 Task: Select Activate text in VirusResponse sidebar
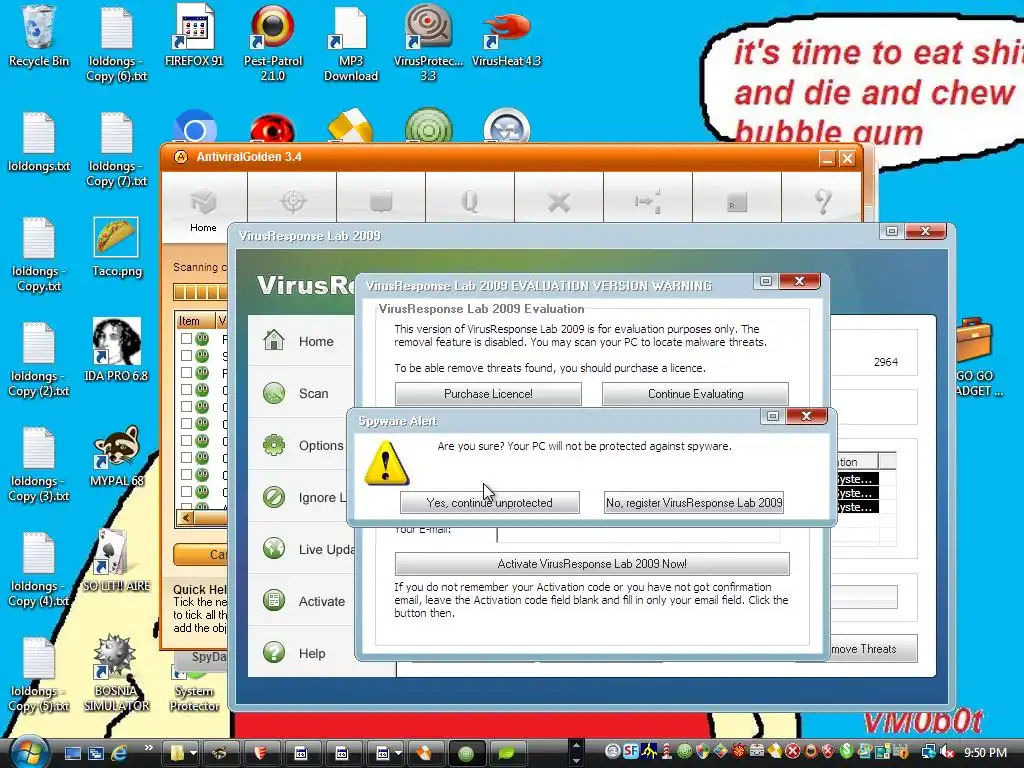[x=321, y=601]
